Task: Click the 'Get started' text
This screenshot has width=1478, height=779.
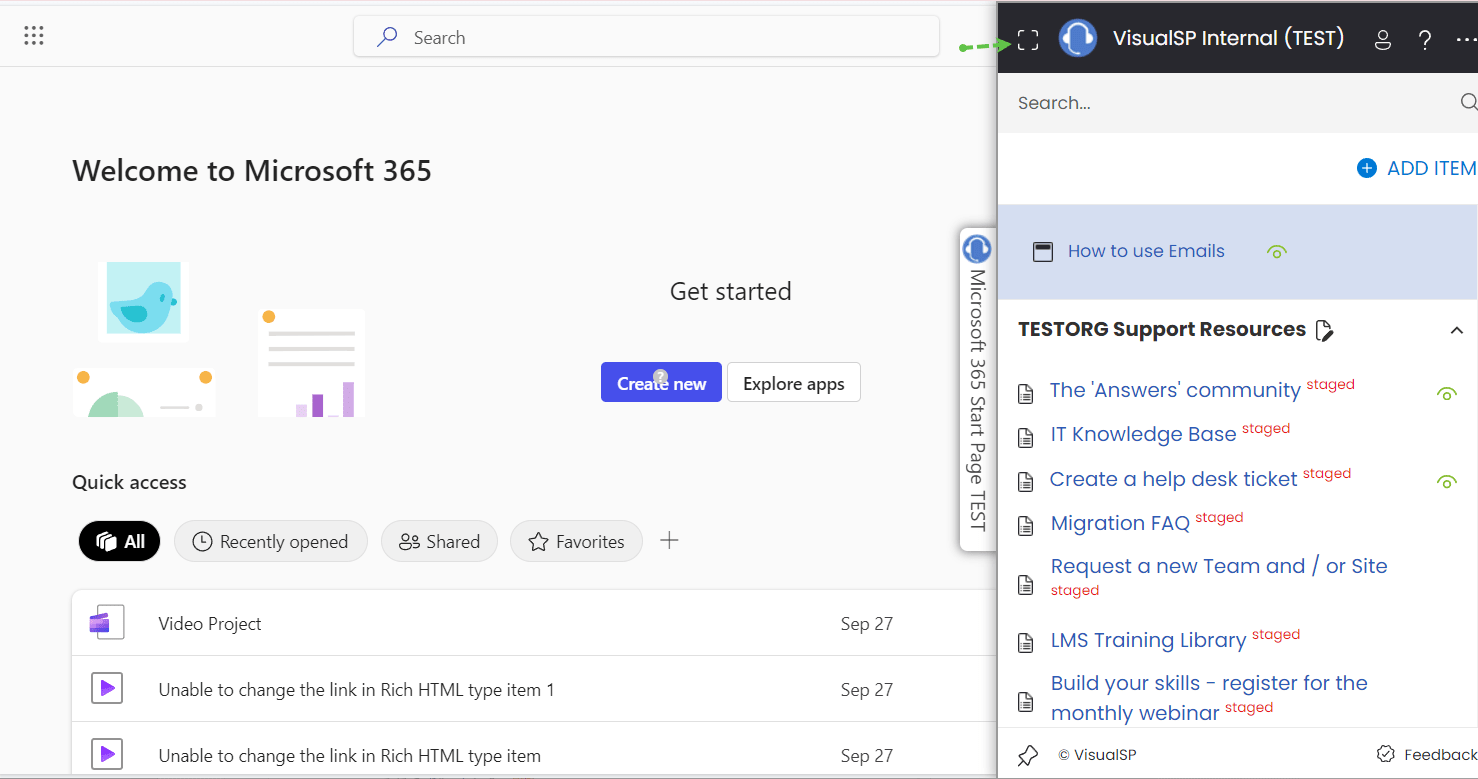Action: click(x=731, y=291)
